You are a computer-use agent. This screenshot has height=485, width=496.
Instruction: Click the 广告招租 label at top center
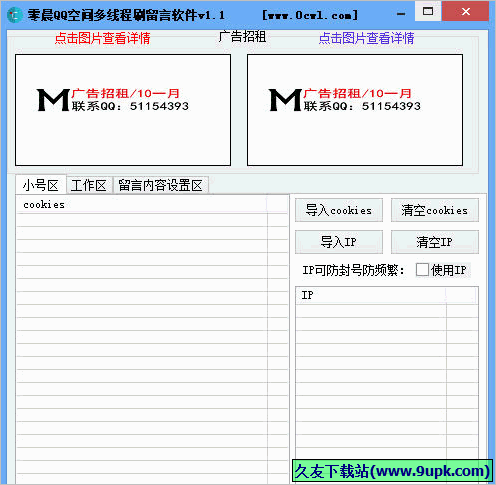[x=242, y=36]
